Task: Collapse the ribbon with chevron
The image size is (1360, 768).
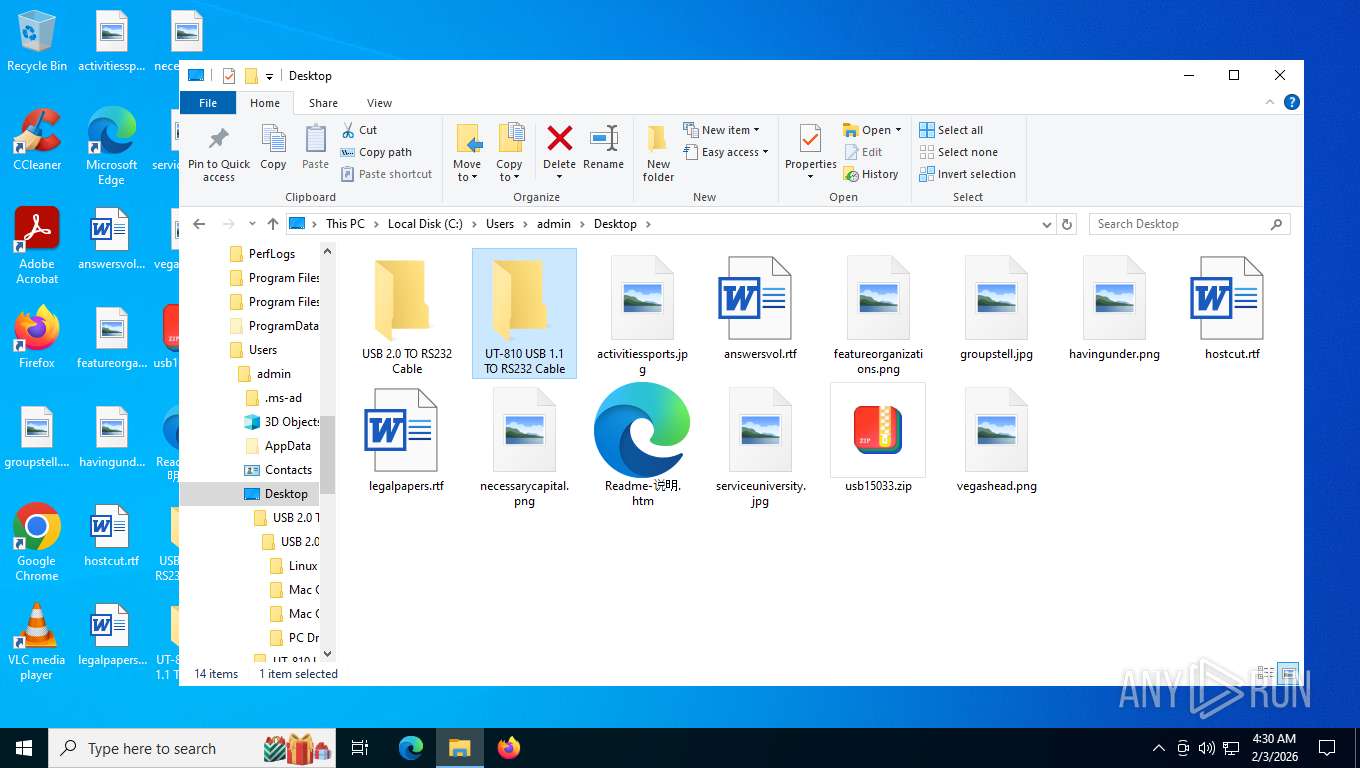Action: pos(1271,102)
